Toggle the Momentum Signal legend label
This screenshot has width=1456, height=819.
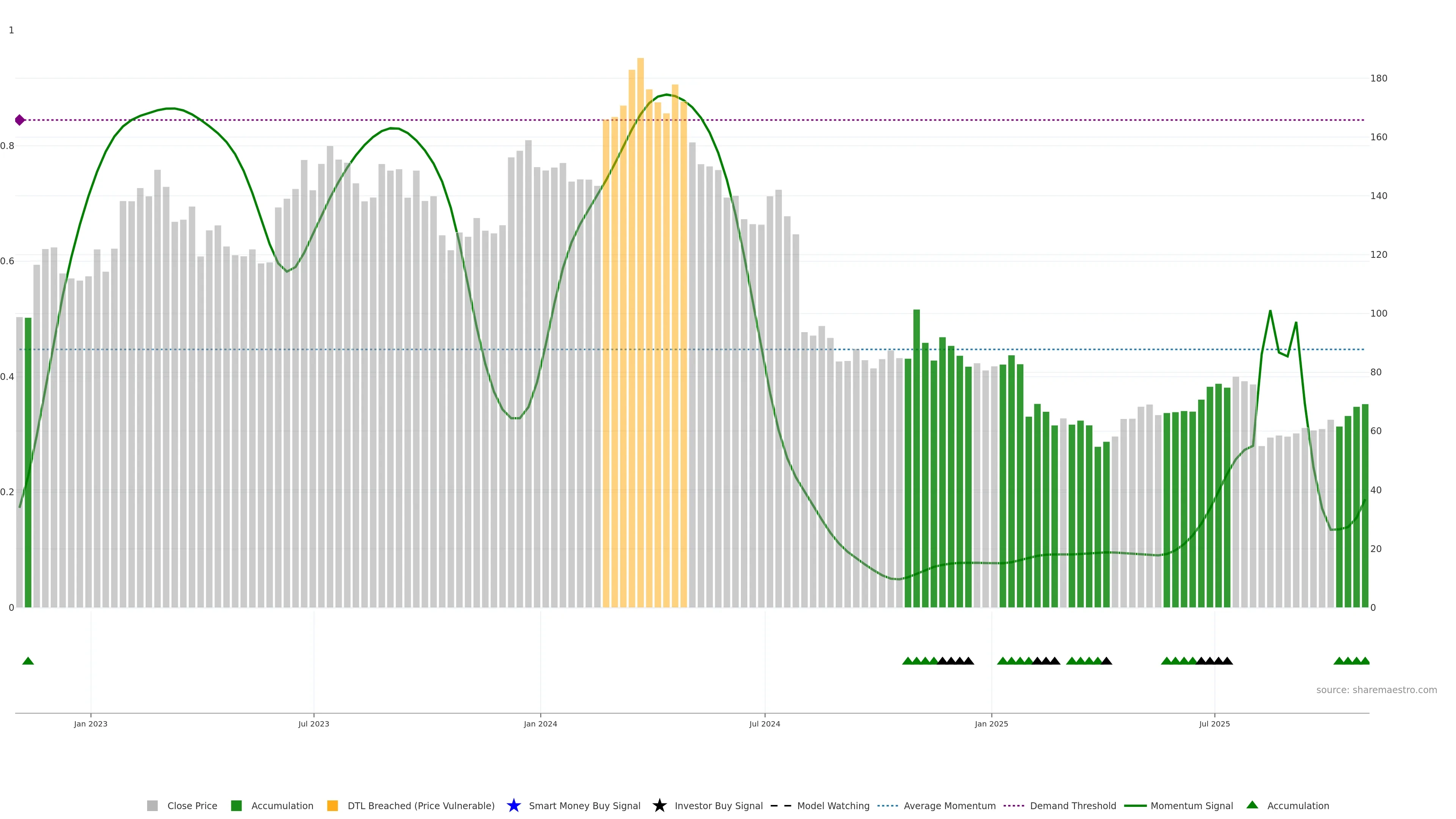click(1191, 805)
